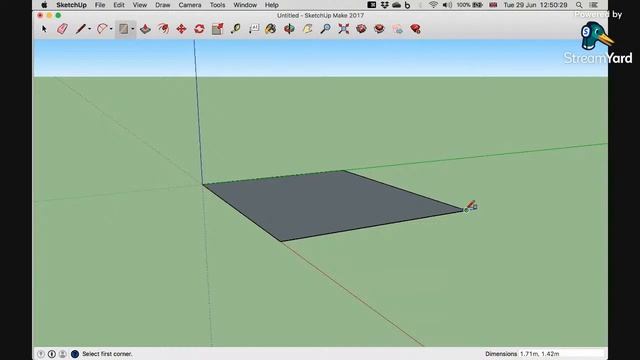Select the arrow Select tool
This screenshot has height=360, width=640.
[44, 29]
